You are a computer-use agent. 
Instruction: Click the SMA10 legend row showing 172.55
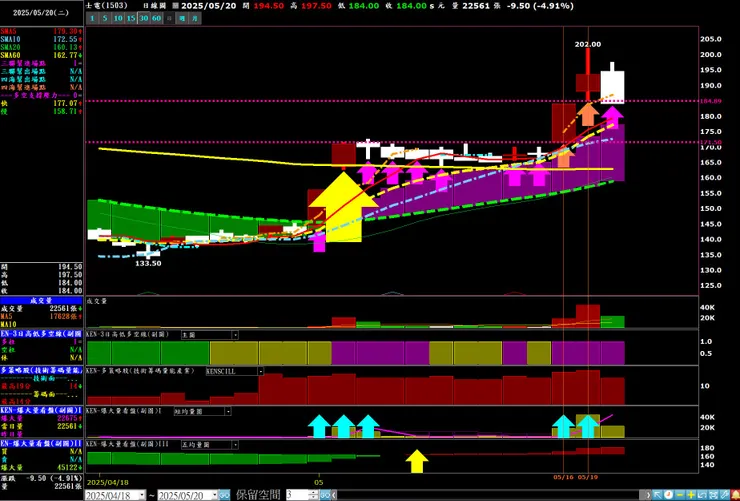coord(42,39)
